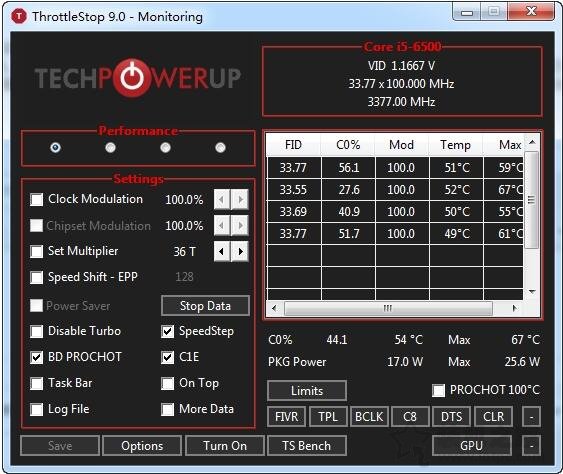Click the C0% column header
The height and width of the screenshot is (474, 563).
click(348, 145)
